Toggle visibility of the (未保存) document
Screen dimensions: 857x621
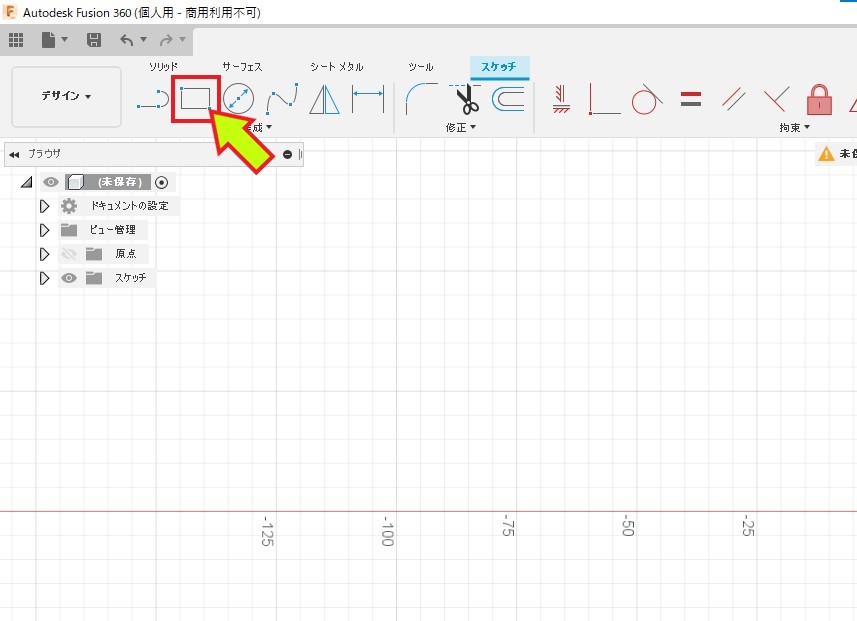pos(49,182)
